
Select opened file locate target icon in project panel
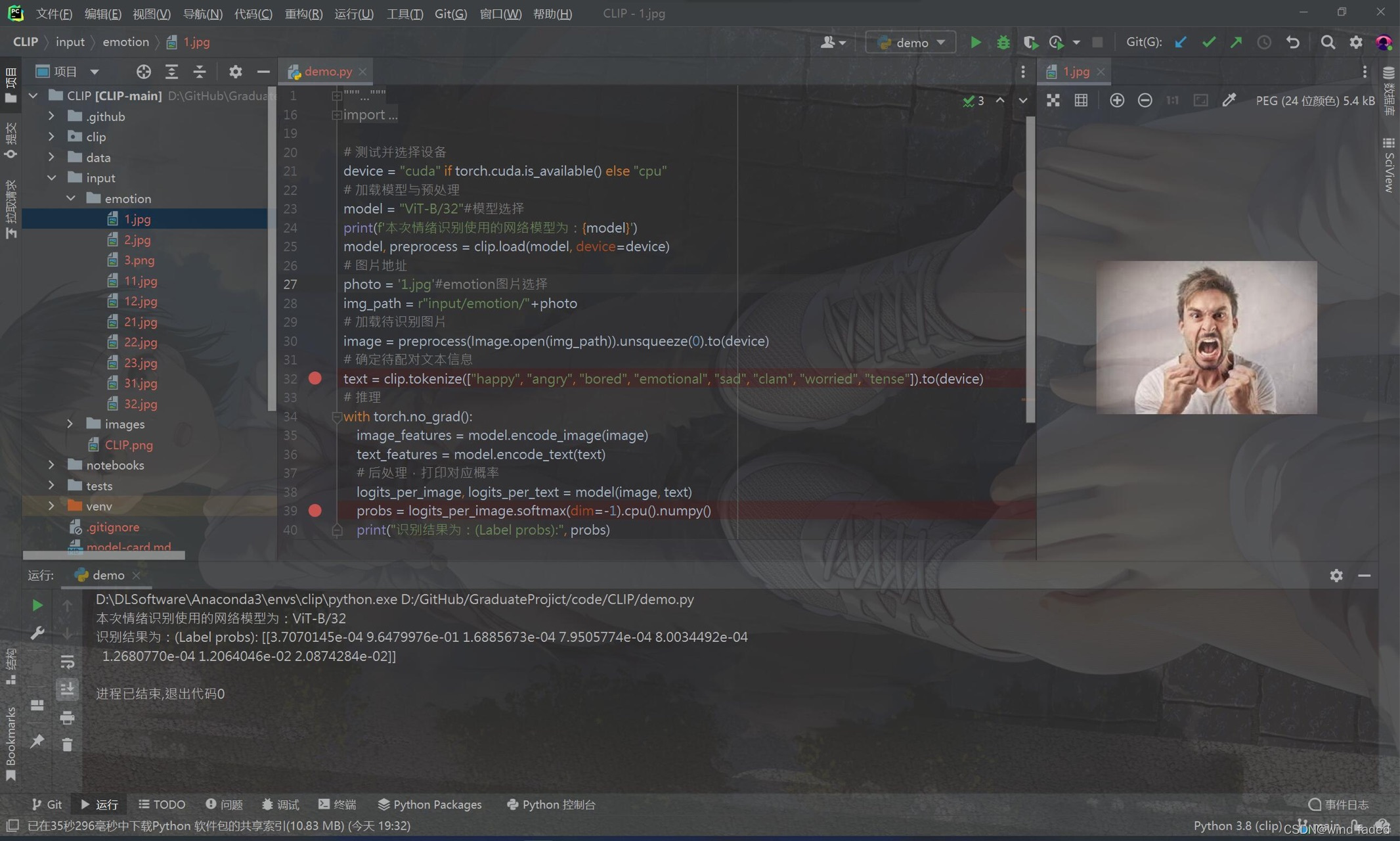143,72
